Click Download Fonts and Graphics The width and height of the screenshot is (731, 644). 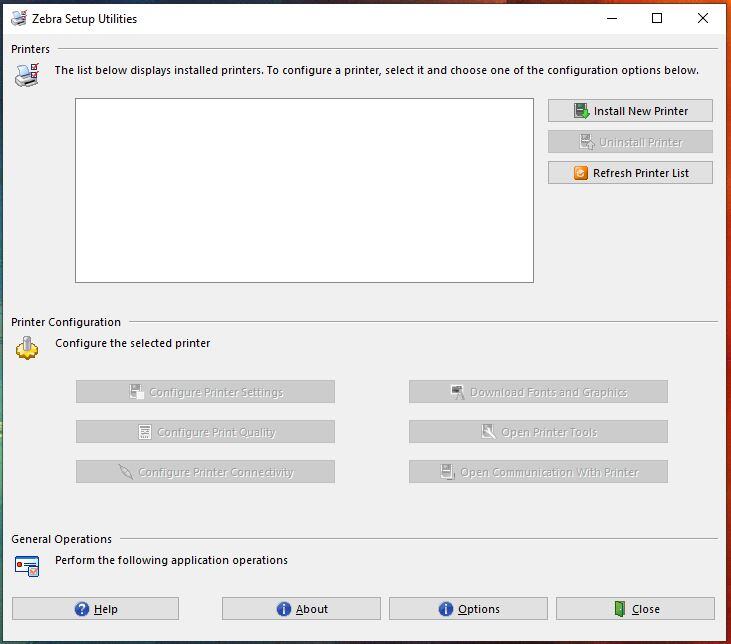tap(538, 392)
